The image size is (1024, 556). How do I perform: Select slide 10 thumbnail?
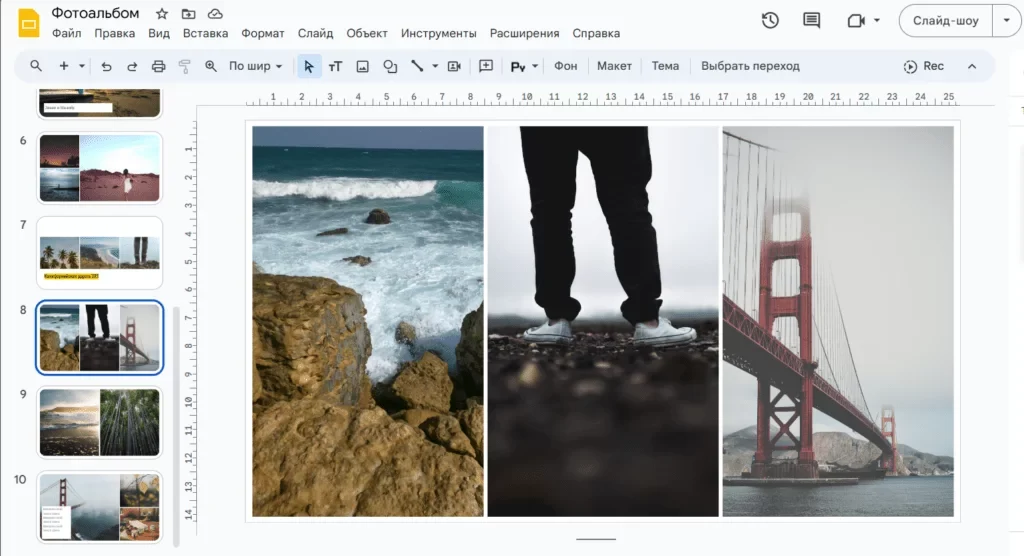pyautogui.click(x=99, y=507)
